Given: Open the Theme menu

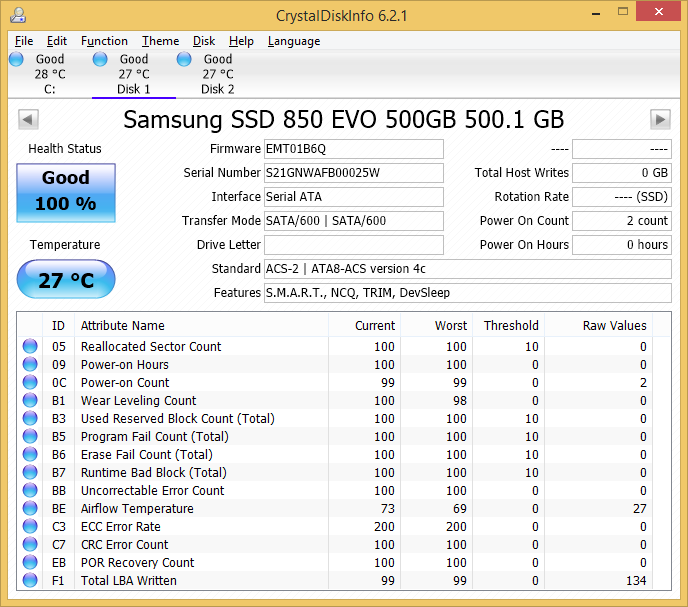Looking at the screenshot, I should [160, 41].
